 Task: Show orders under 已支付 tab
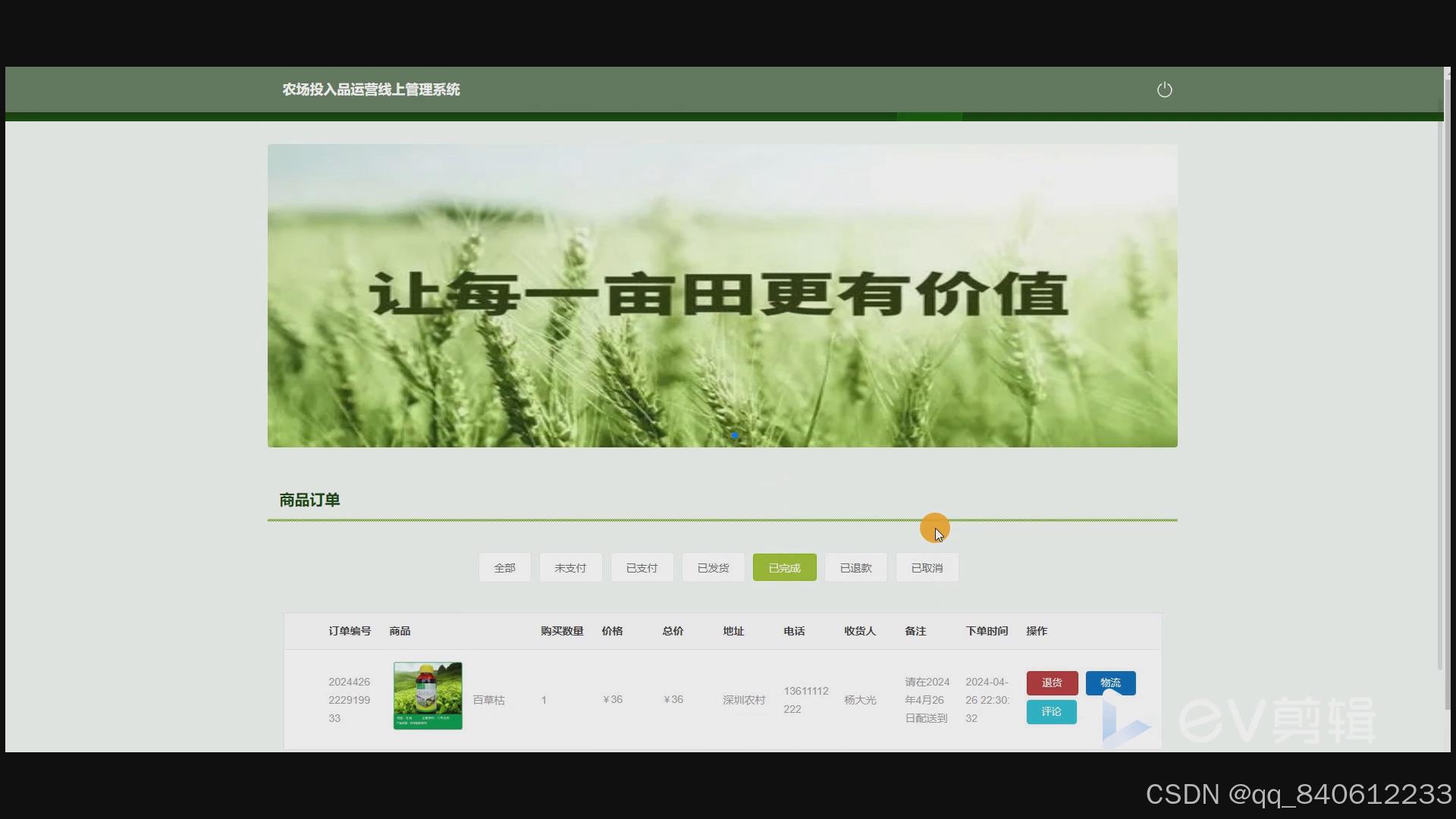642,568
